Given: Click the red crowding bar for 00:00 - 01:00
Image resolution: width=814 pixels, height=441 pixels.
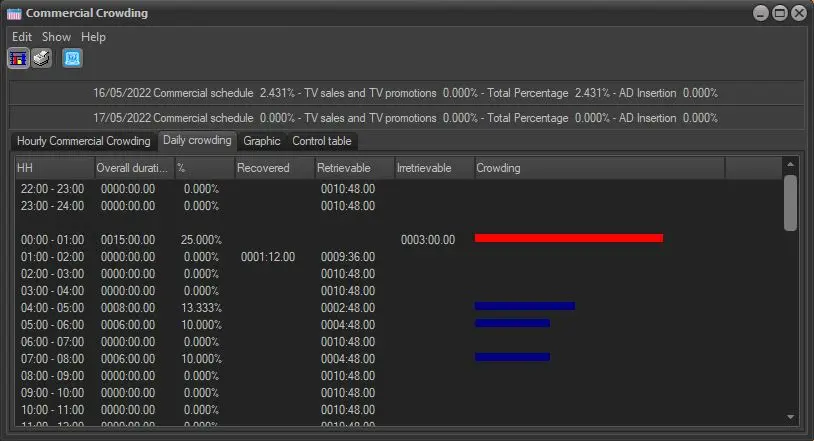Looking at the screenshot, I should click(568, 238).
